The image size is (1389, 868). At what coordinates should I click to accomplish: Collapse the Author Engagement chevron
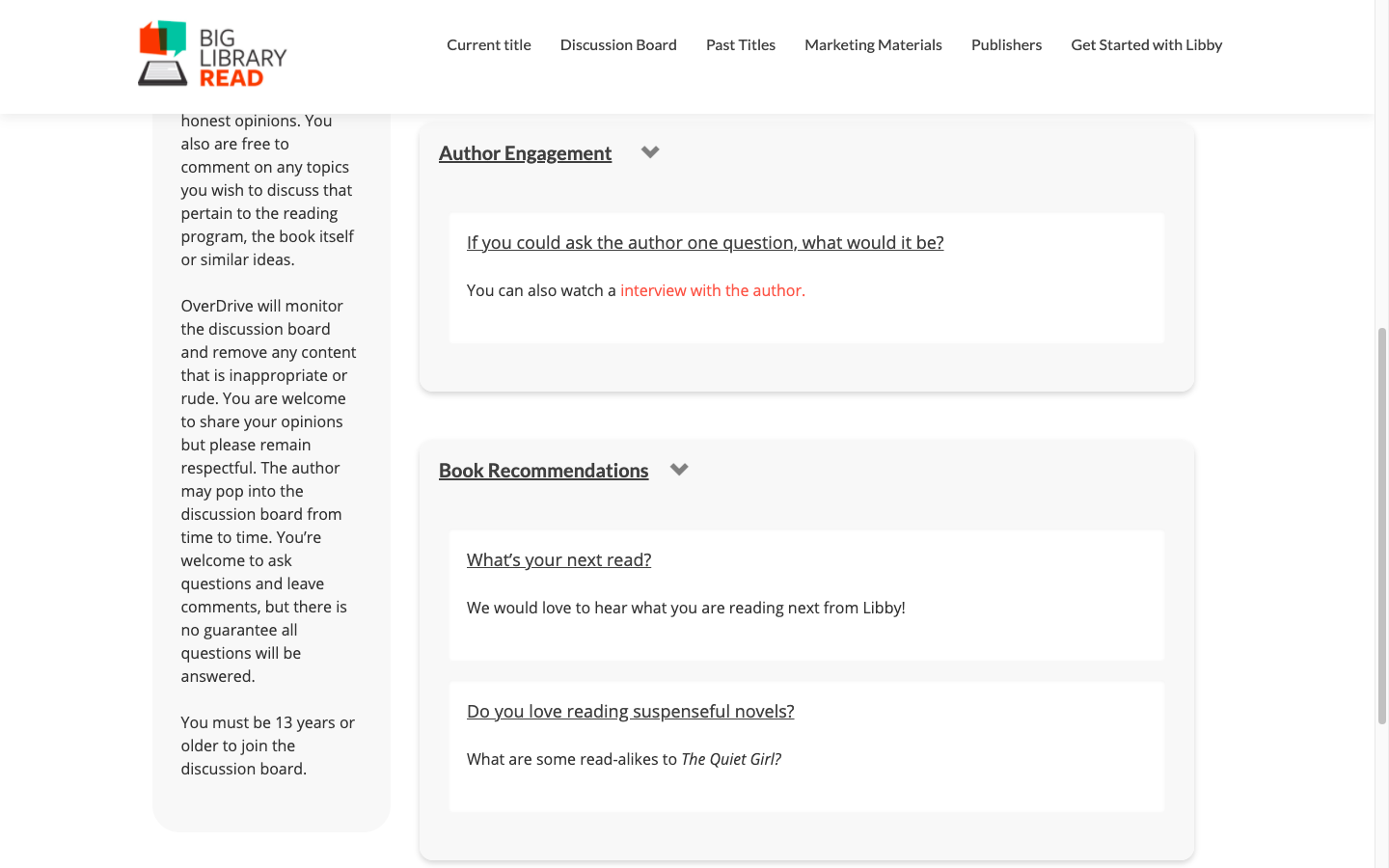pyautogui.click(x=650, y=152)
